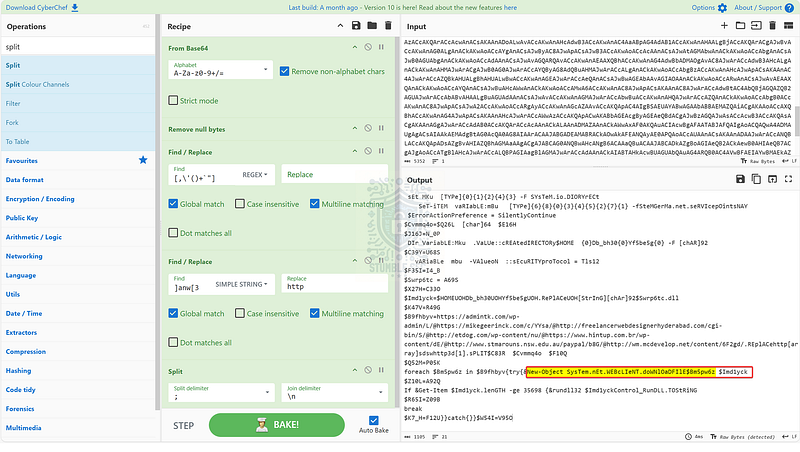Save the recipe with the floppy icon
This screenshot has height=452, width=800.
tap(356, 26)
